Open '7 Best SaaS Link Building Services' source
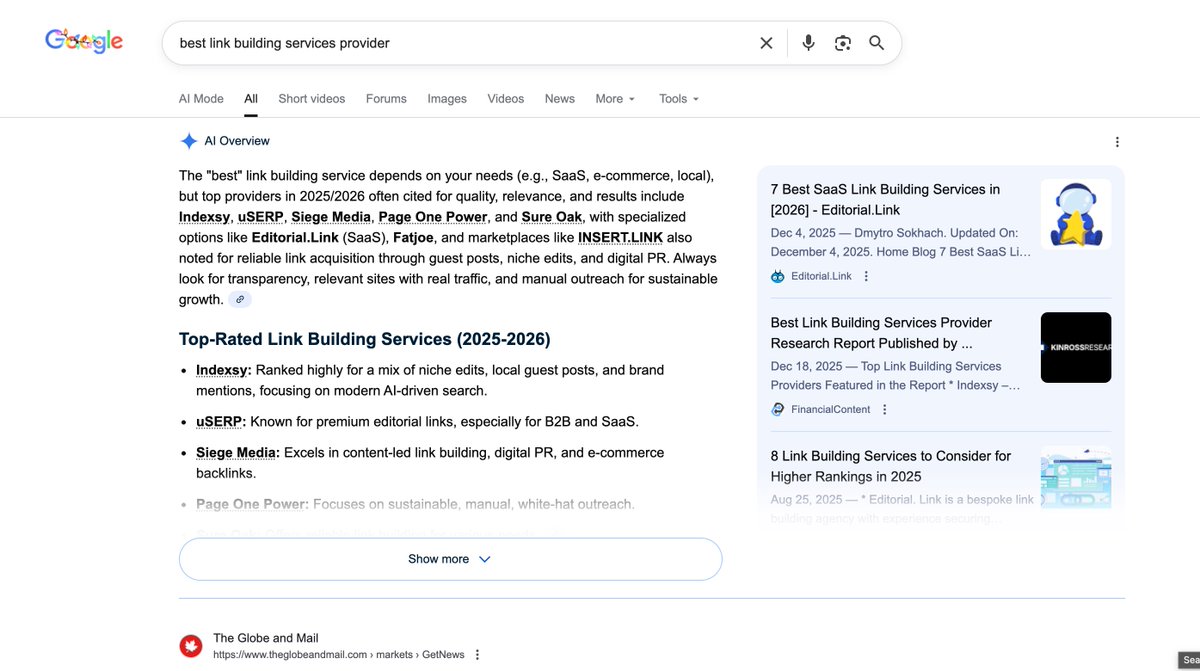The width and height of the screenshot is (1200, 671). [885, 199]
